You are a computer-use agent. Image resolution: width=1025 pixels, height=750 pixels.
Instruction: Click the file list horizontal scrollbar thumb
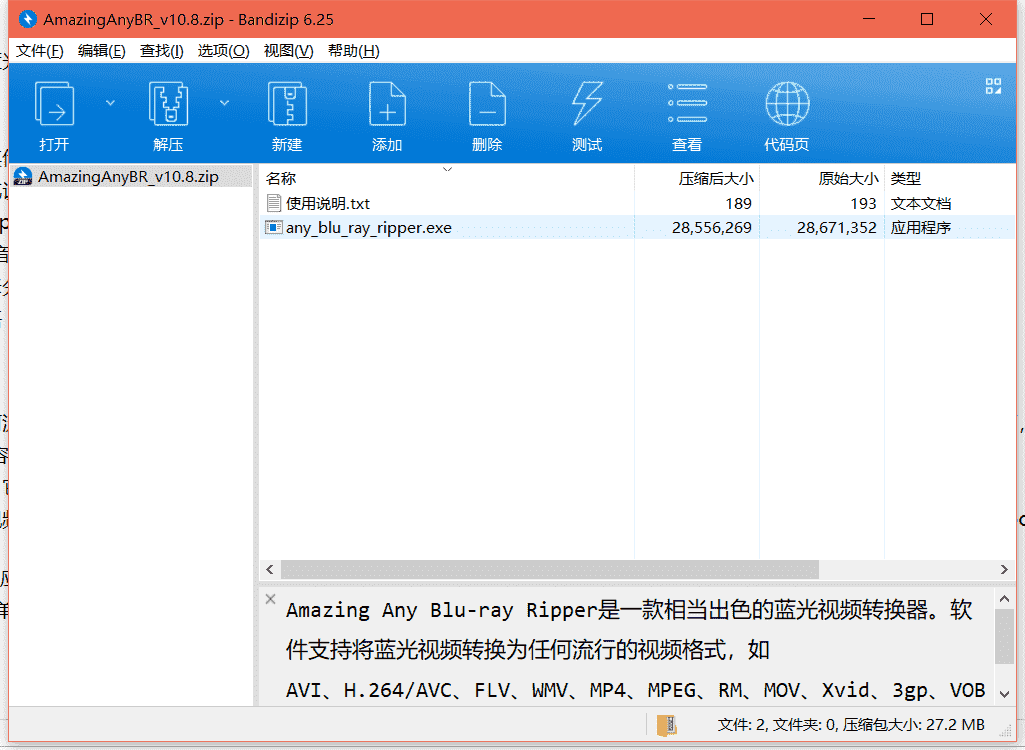[550, 570]
